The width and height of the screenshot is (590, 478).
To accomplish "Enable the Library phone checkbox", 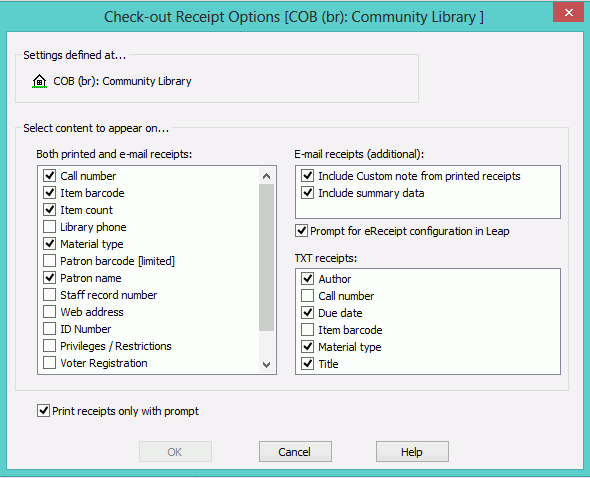I will [49, 227].
